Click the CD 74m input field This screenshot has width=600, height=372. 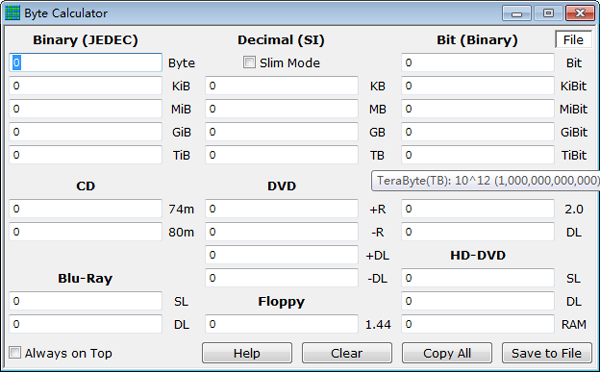[x=86, y=209]
